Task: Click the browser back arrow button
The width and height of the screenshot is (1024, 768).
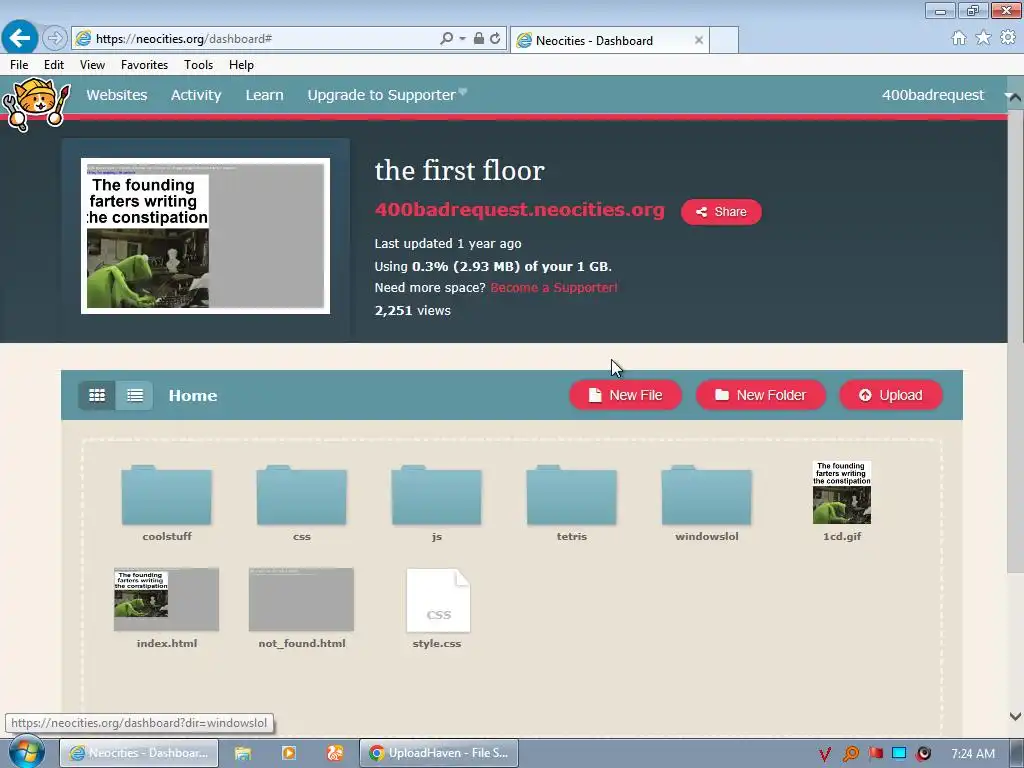Action: [x=20, y=37]
